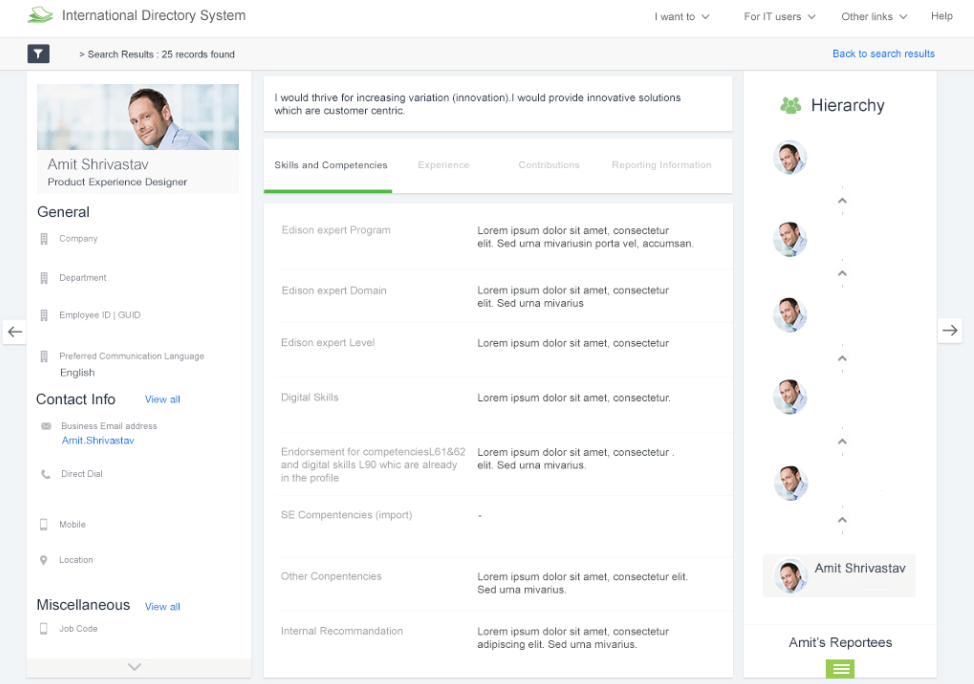This screenshot has height=684, width=974.
Task: Click the Business Email envelope icon
Action: [46, 426]
